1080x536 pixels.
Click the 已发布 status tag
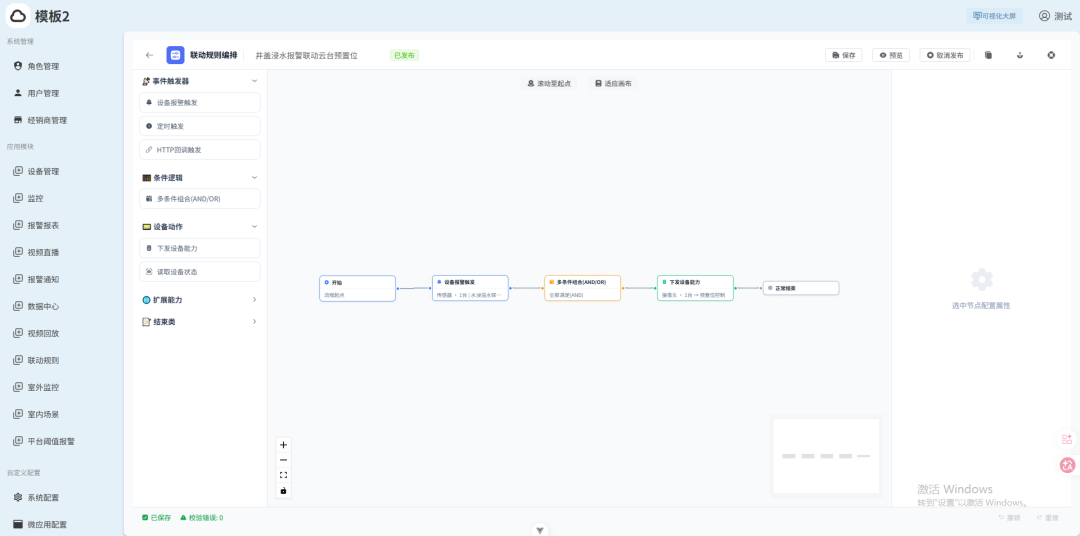tap(404, 55)
